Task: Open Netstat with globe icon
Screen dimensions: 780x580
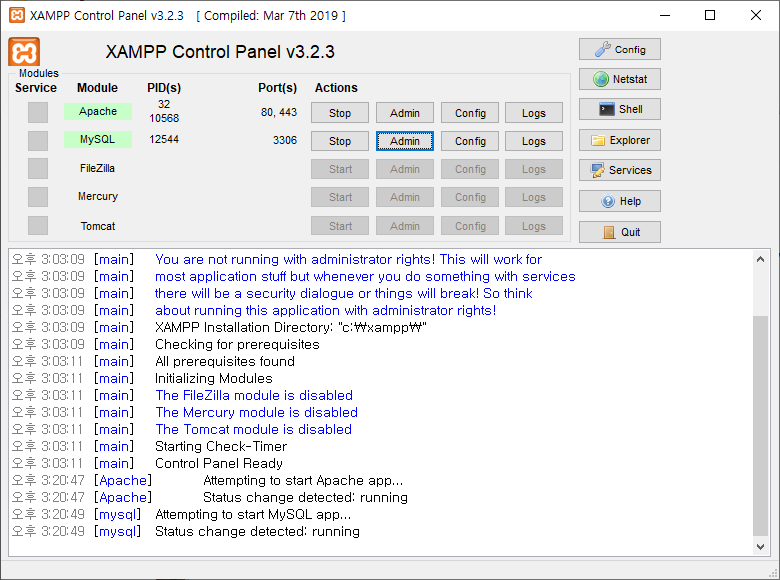Action: pos(620,79)
